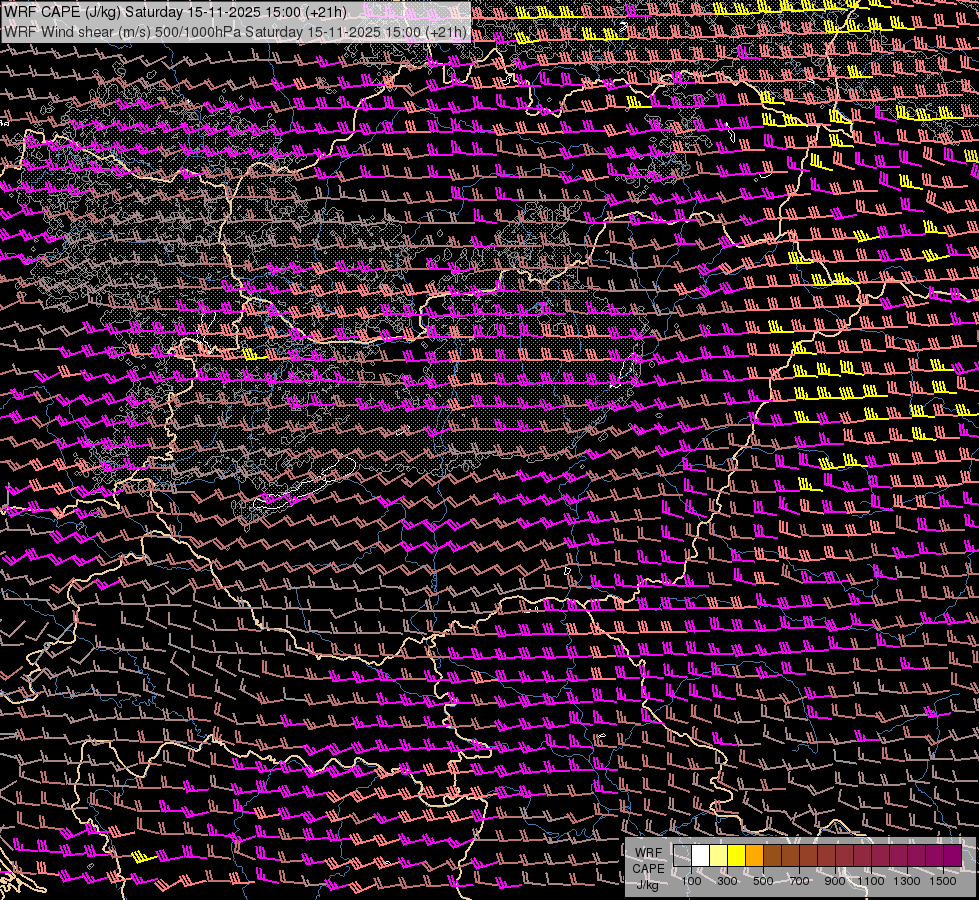979x900 pixels.
Task: Click the isolated yellow wind barb at bottom-left
Action: [143, 857]
